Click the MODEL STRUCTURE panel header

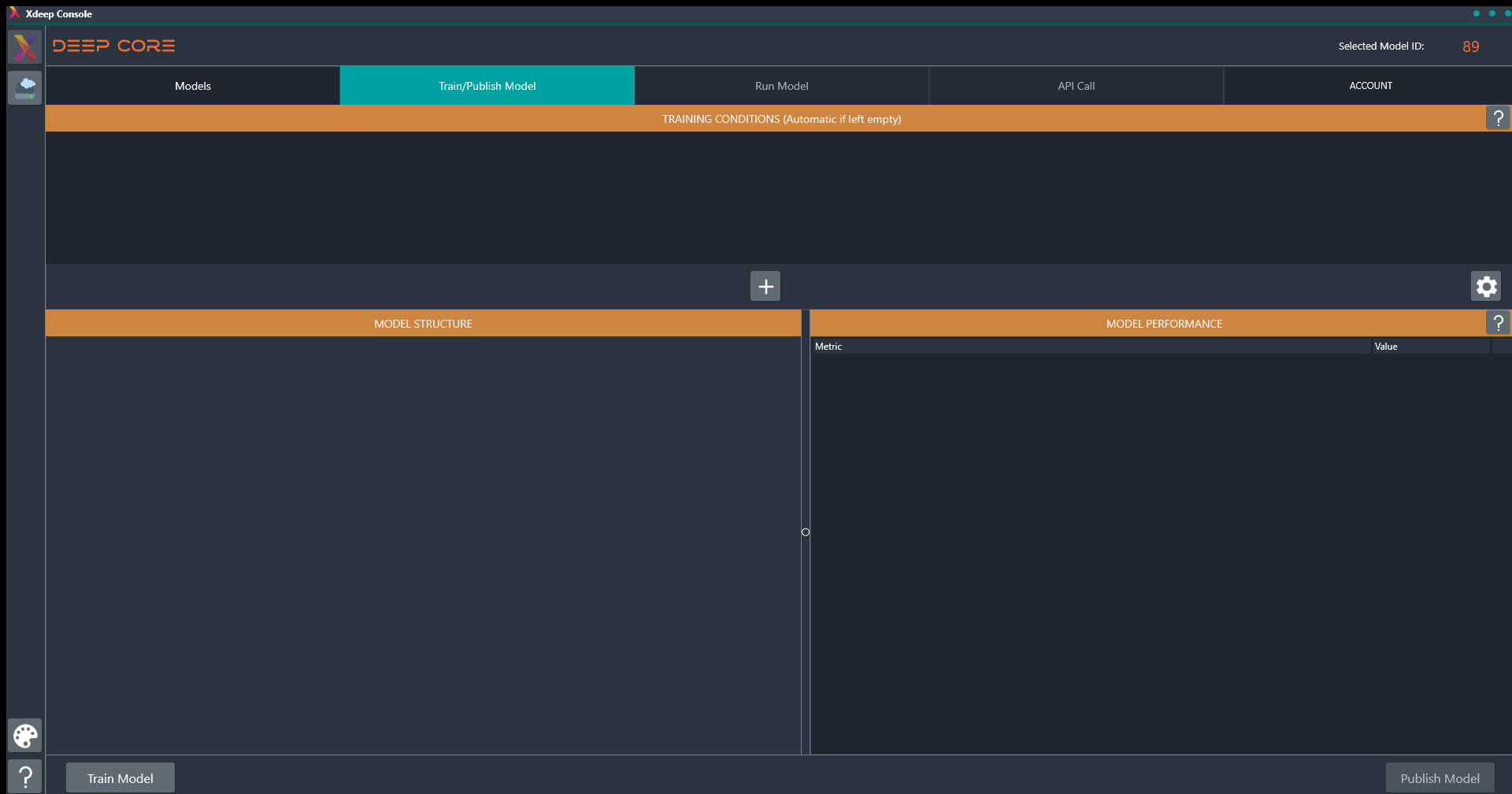(424, 324)
